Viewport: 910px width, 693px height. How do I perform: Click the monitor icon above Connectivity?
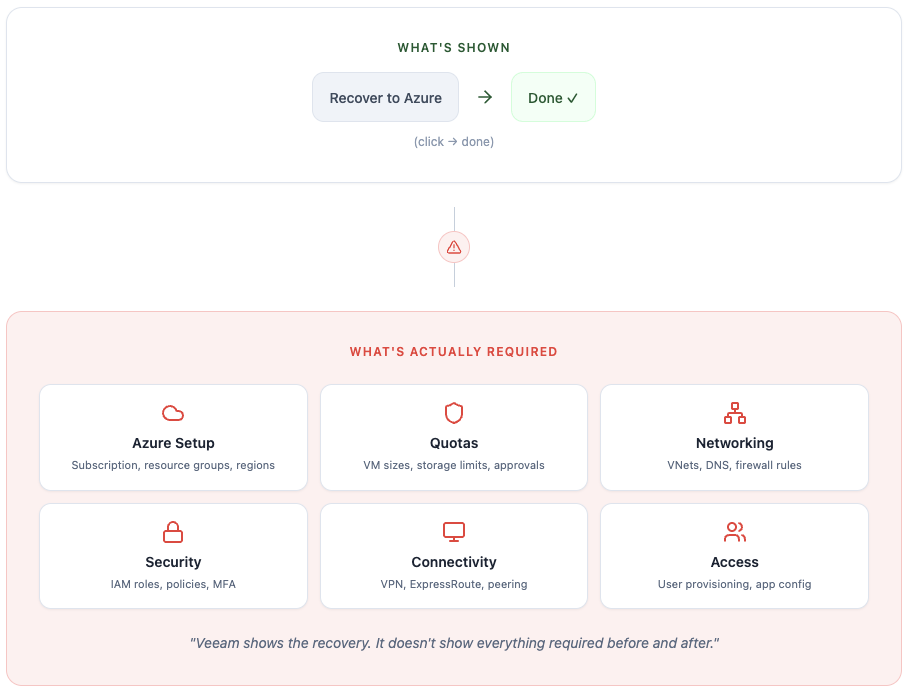click(x=454, y=532)
